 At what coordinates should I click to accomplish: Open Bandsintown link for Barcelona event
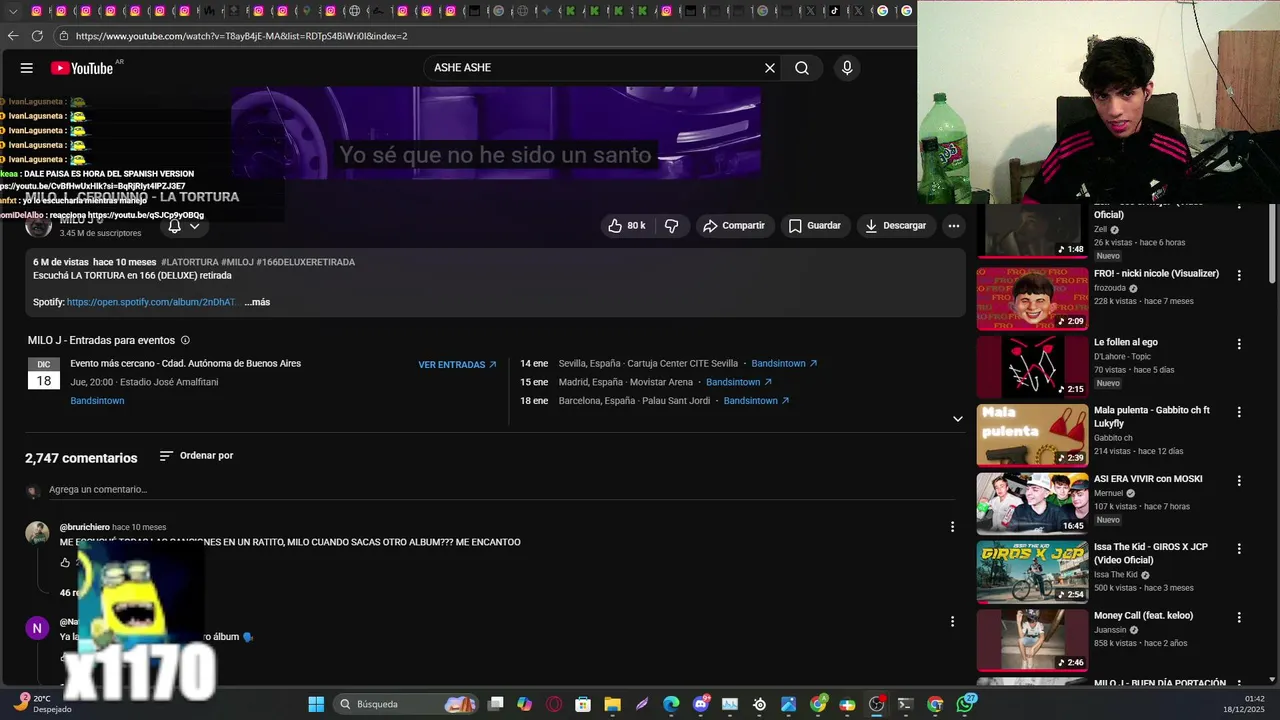point(756,401)
